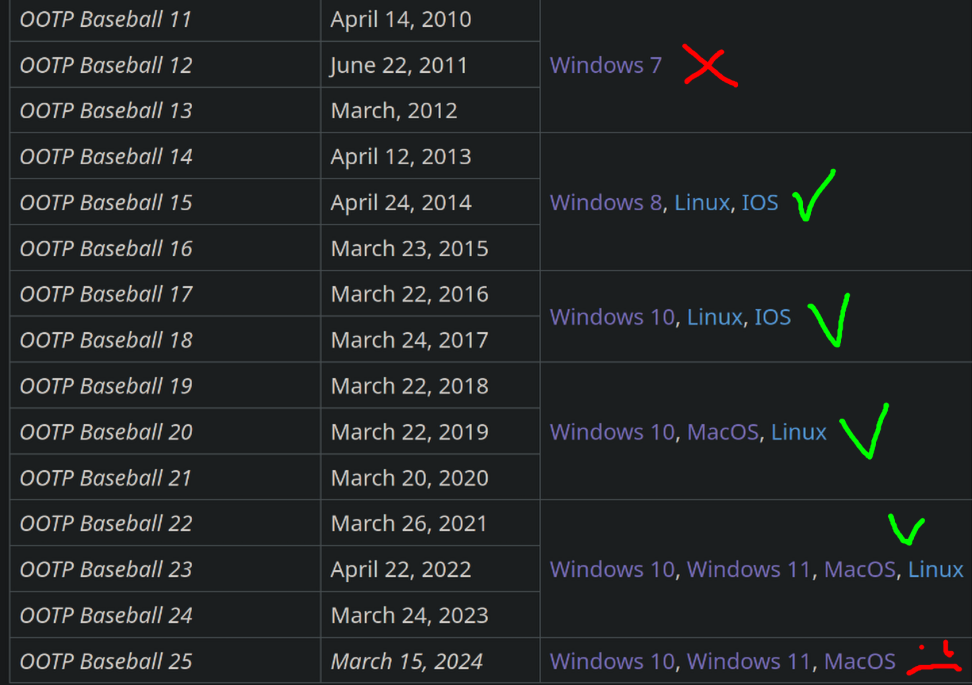Click the April 24, 2014 date
The image size is (972, 685).
401,202
